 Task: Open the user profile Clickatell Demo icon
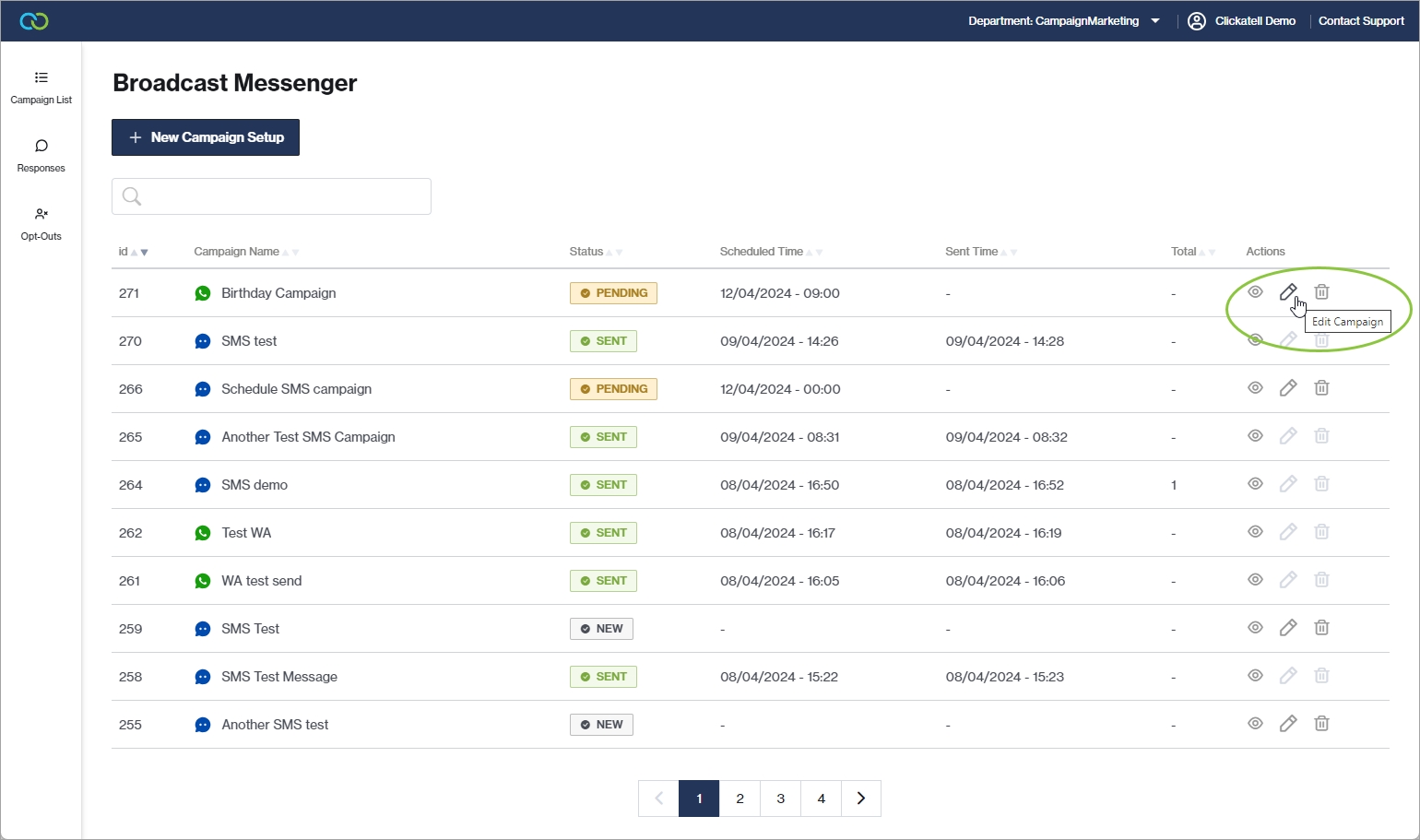coord(1197,21)
